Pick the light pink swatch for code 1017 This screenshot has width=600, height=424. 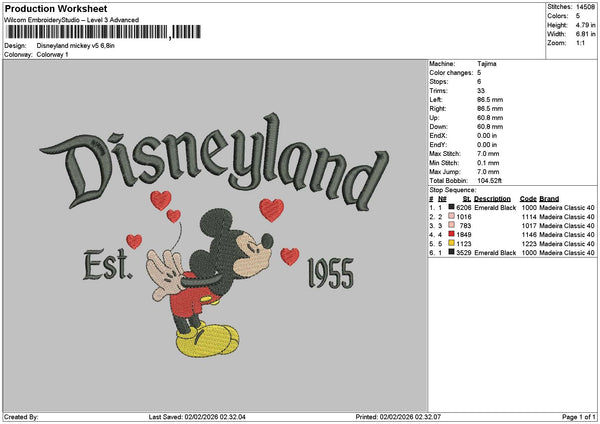pyautogui.click(x=450, y=225)
